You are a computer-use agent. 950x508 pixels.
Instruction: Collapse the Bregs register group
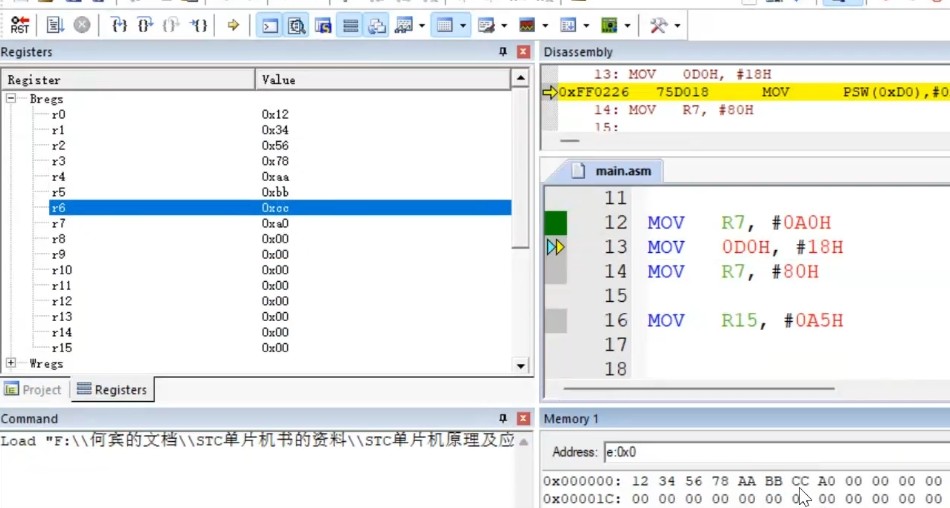click(11, 99)
